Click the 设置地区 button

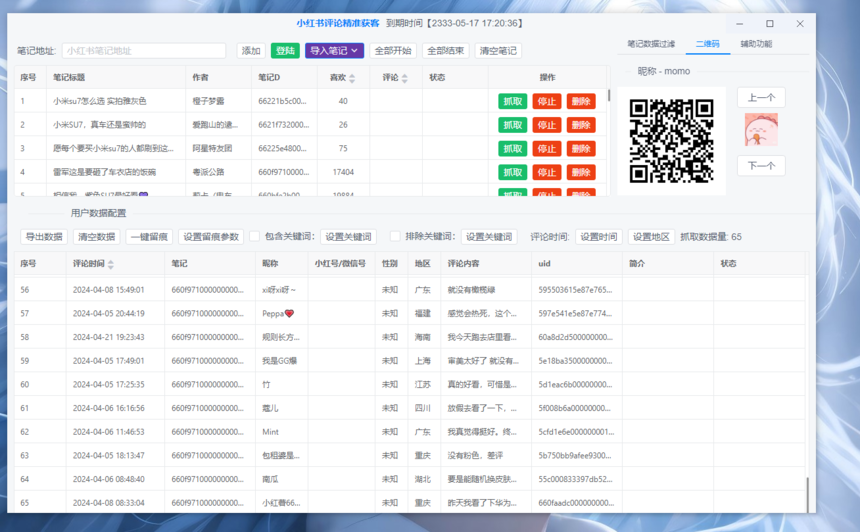point(651,236)
